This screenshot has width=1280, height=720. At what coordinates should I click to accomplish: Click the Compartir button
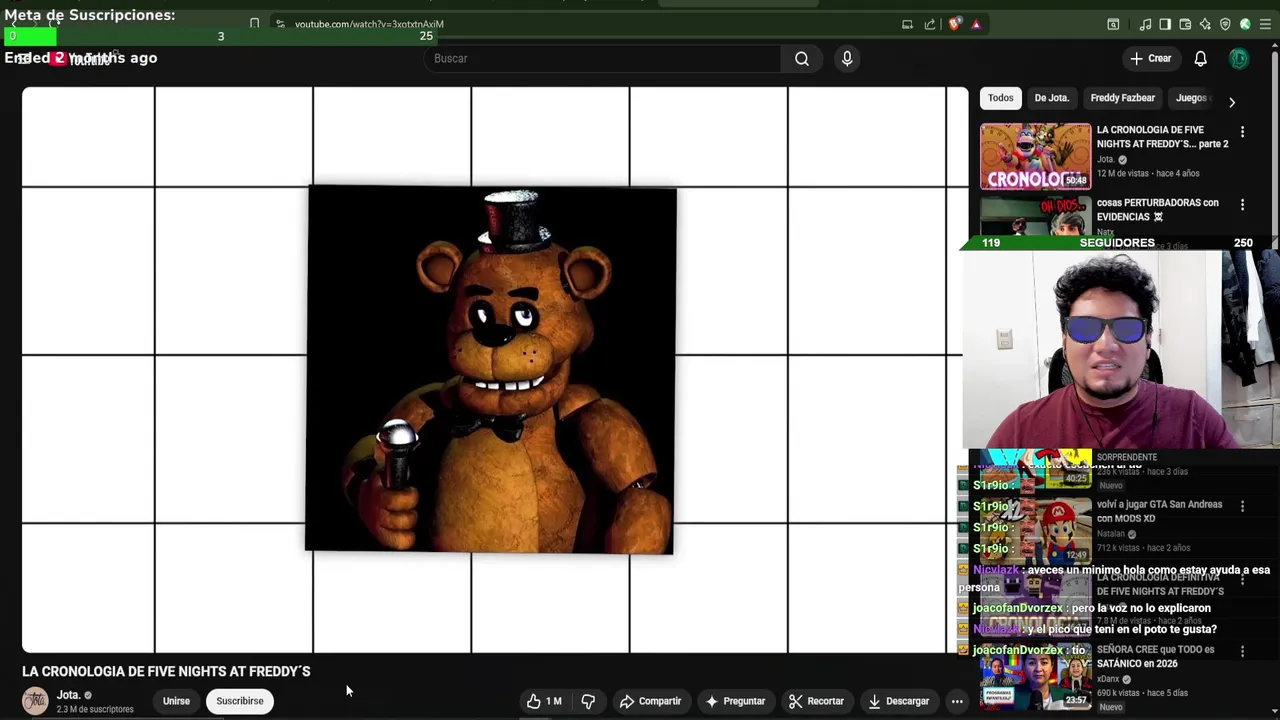(x=650, y=701)
